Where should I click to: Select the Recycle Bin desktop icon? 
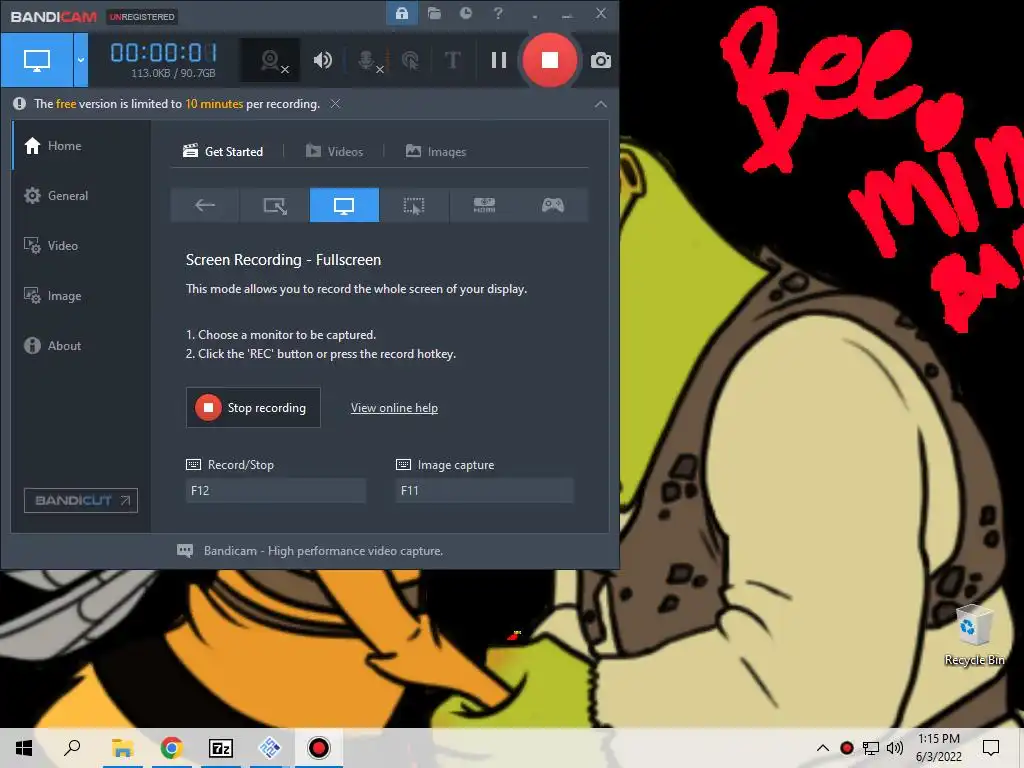click(974, 635)
